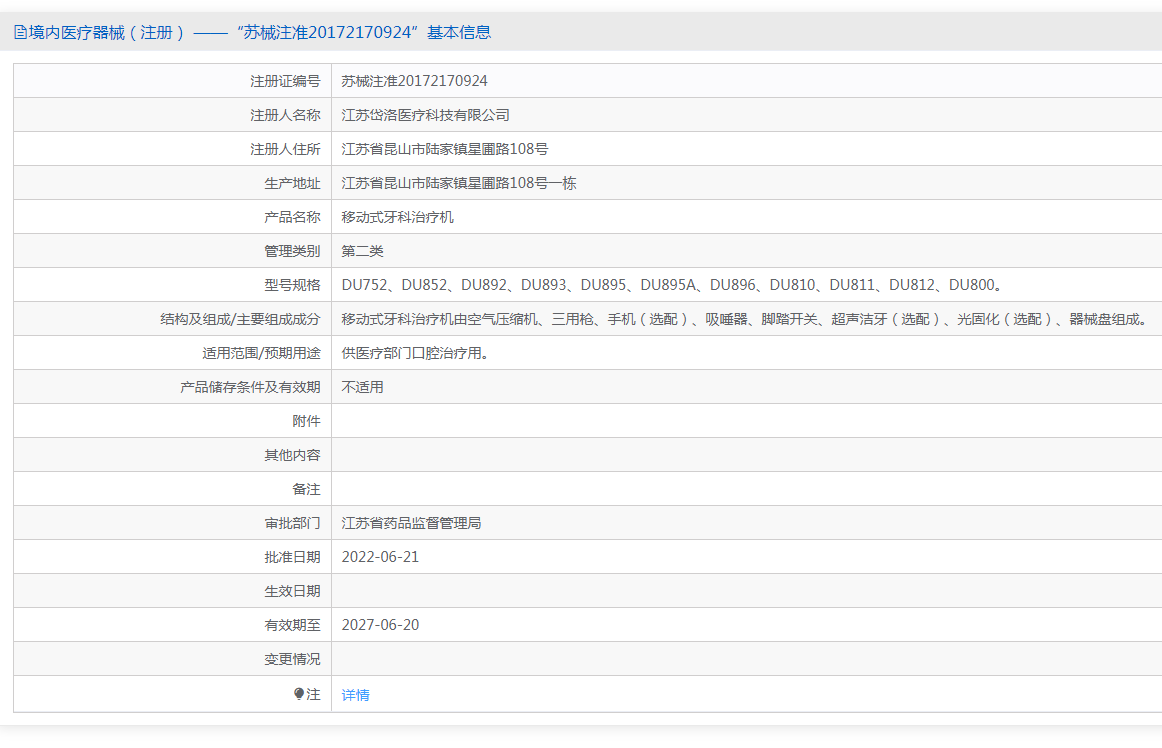Click the 变更情况 row label
Viewport: 1162px width, 748px height.
[292, 659]
